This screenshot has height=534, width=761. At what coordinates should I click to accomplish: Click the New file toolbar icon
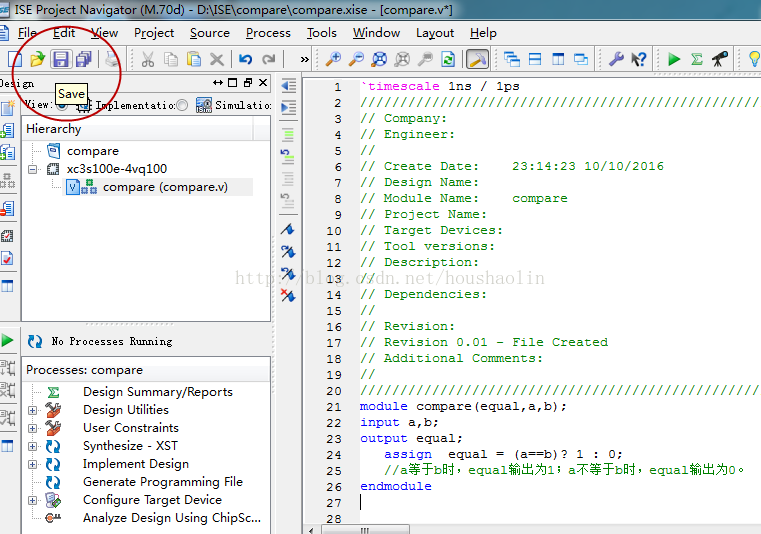point(15,59)
